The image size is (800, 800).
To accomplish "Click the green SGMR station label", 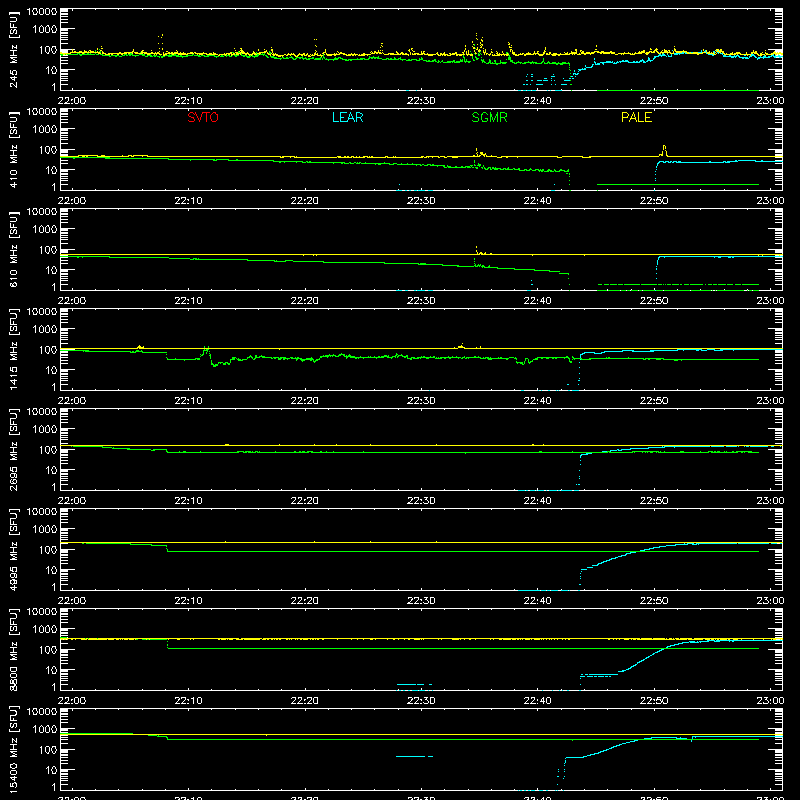I will pos(489,117).
